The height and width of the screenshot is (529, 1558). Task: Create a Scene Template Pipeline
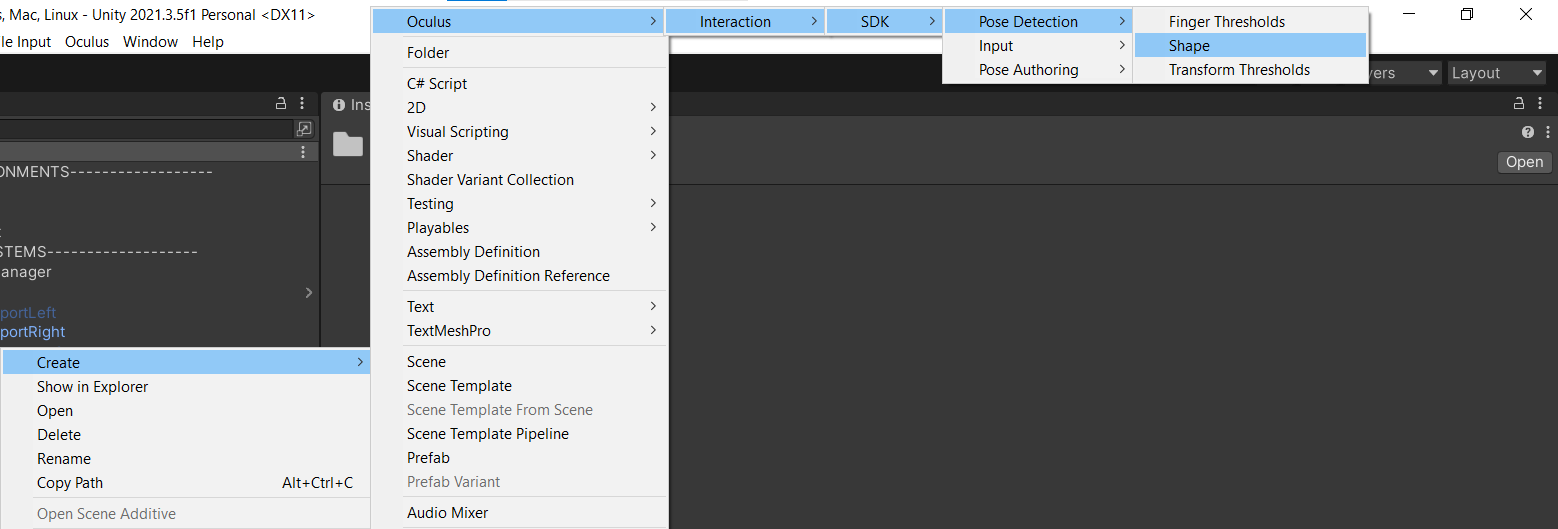tap(518, 434)
